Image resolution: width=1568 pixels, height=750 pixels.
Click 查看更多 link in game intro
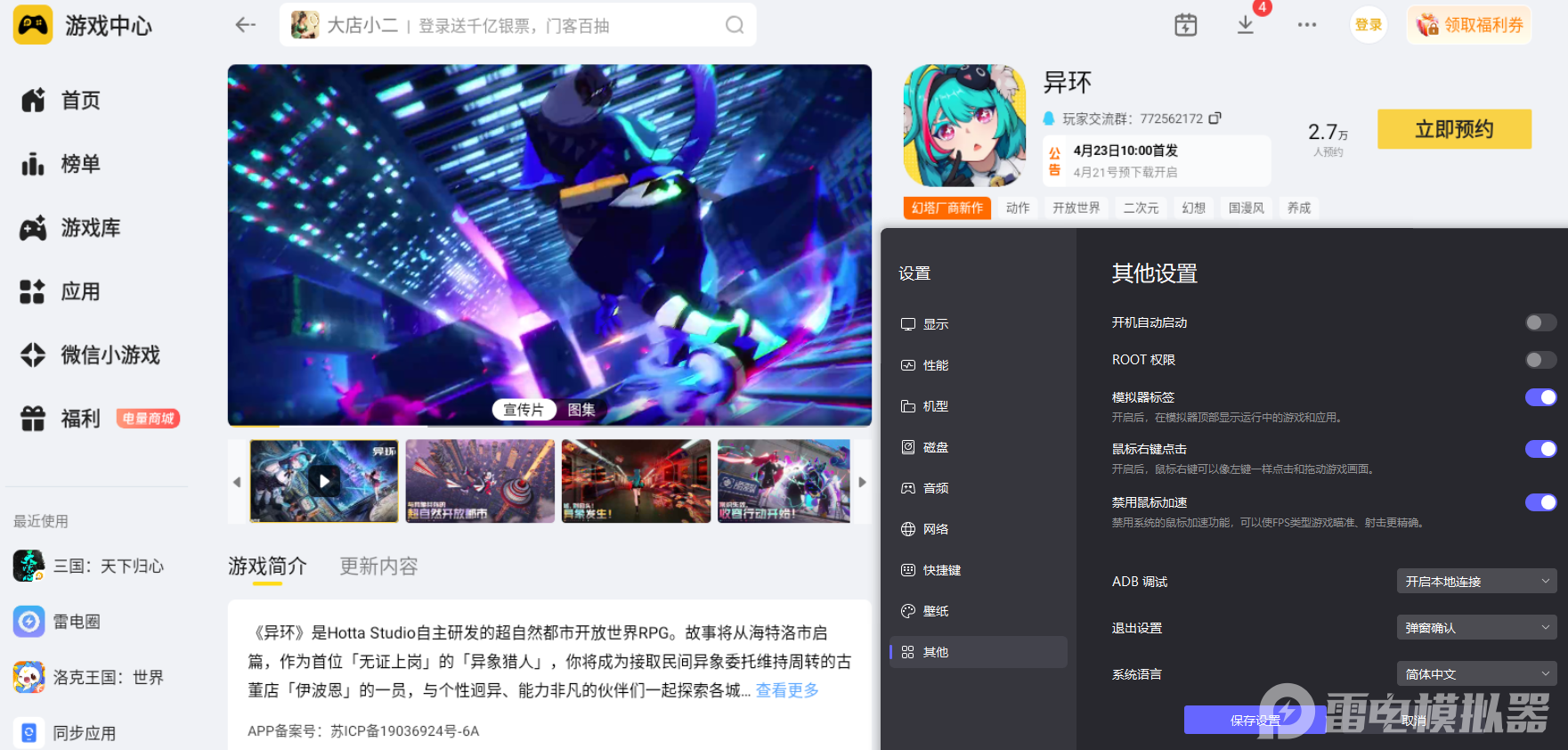pyautogui.click(x=787, y=690)
